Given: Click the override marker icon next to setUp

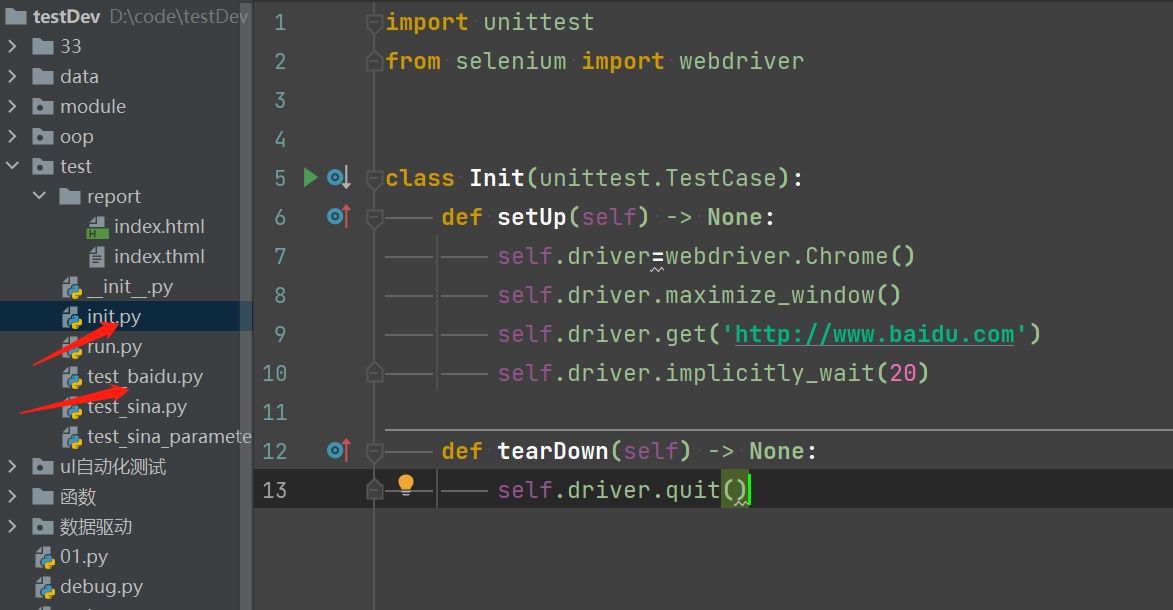Looking at the screenshot, I should click(339, 217).
